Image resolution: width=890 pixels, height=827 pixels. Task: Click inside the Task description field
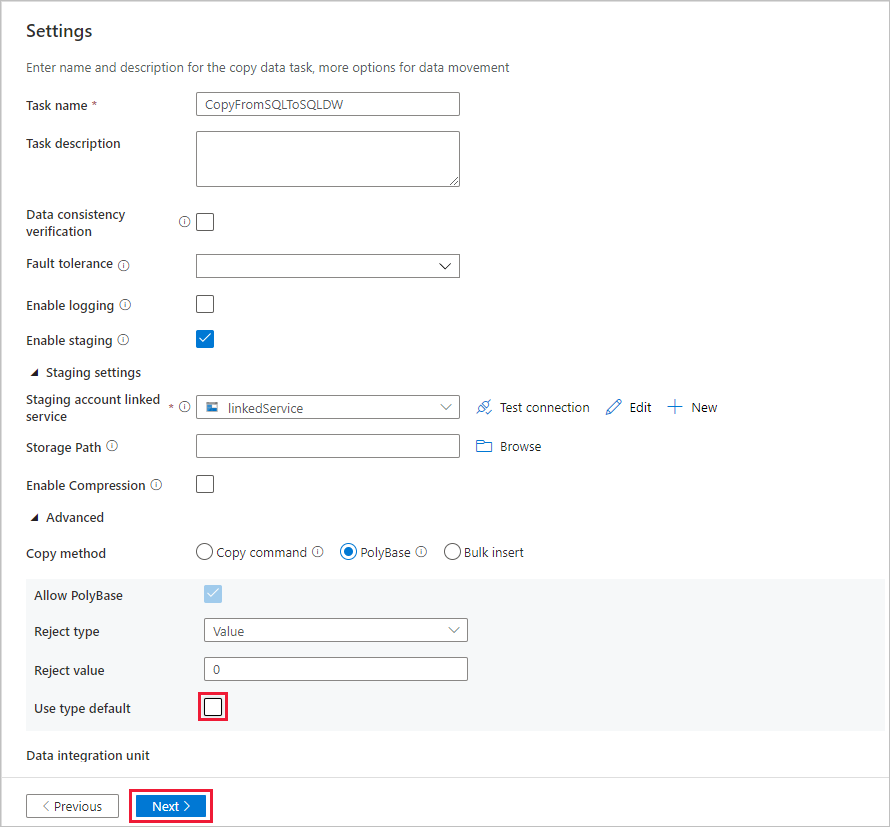pyautogui.click(x=327, y=158)
